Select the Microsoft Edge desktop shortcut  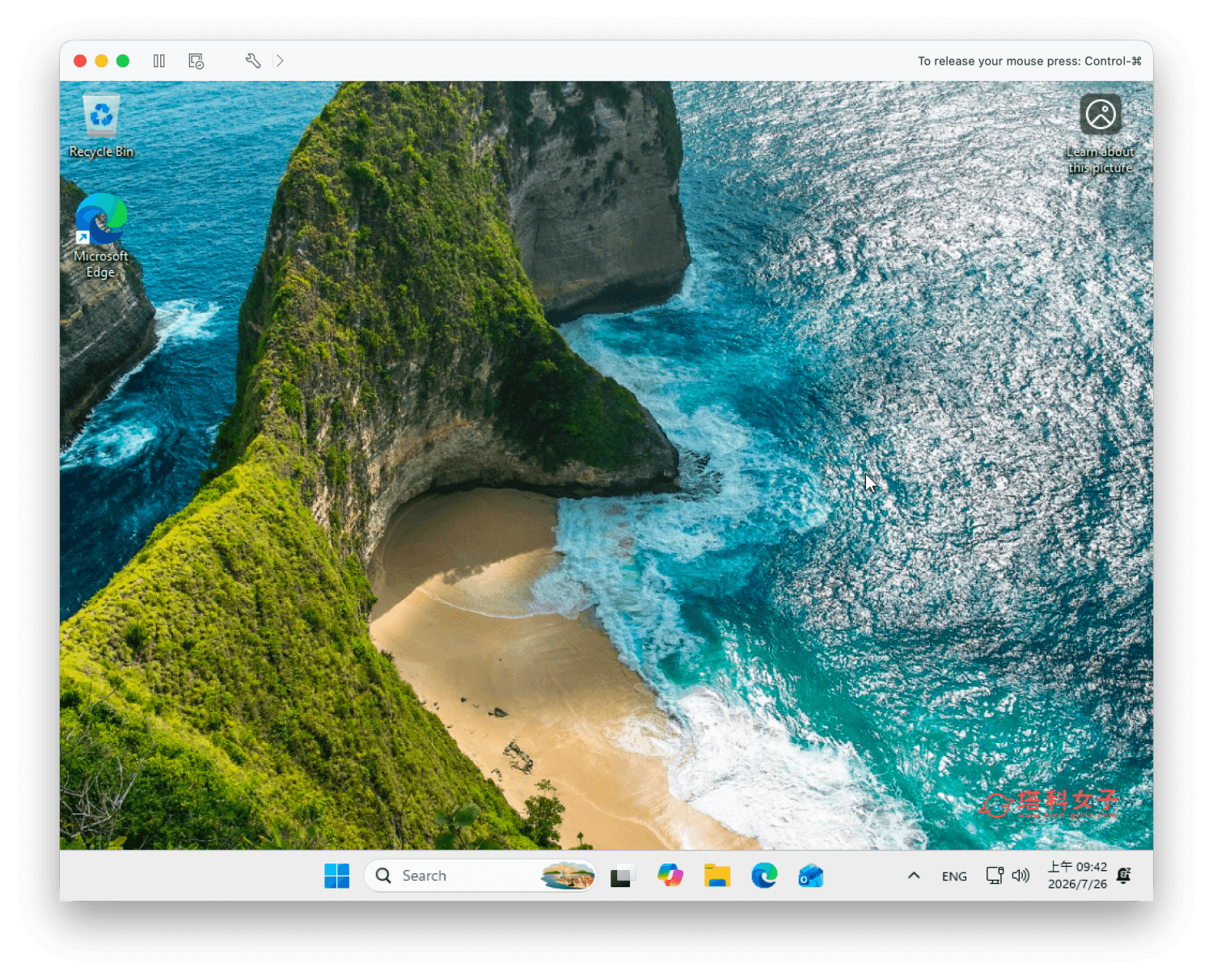101,236
